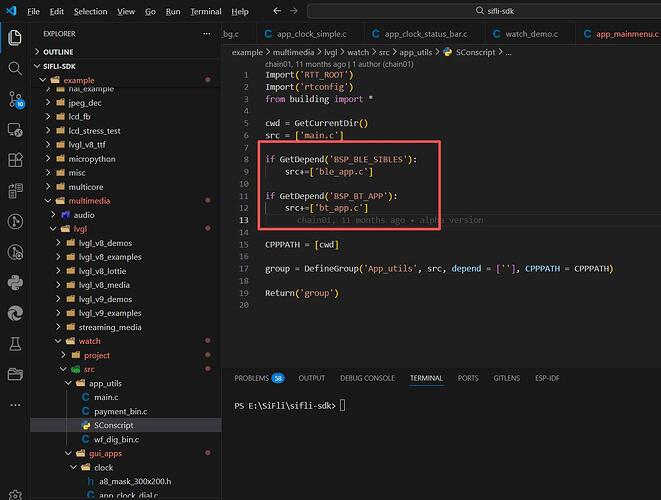Open Source Control with 10 badge
Viewport: 661px width, 500px height.
(15, 99)
